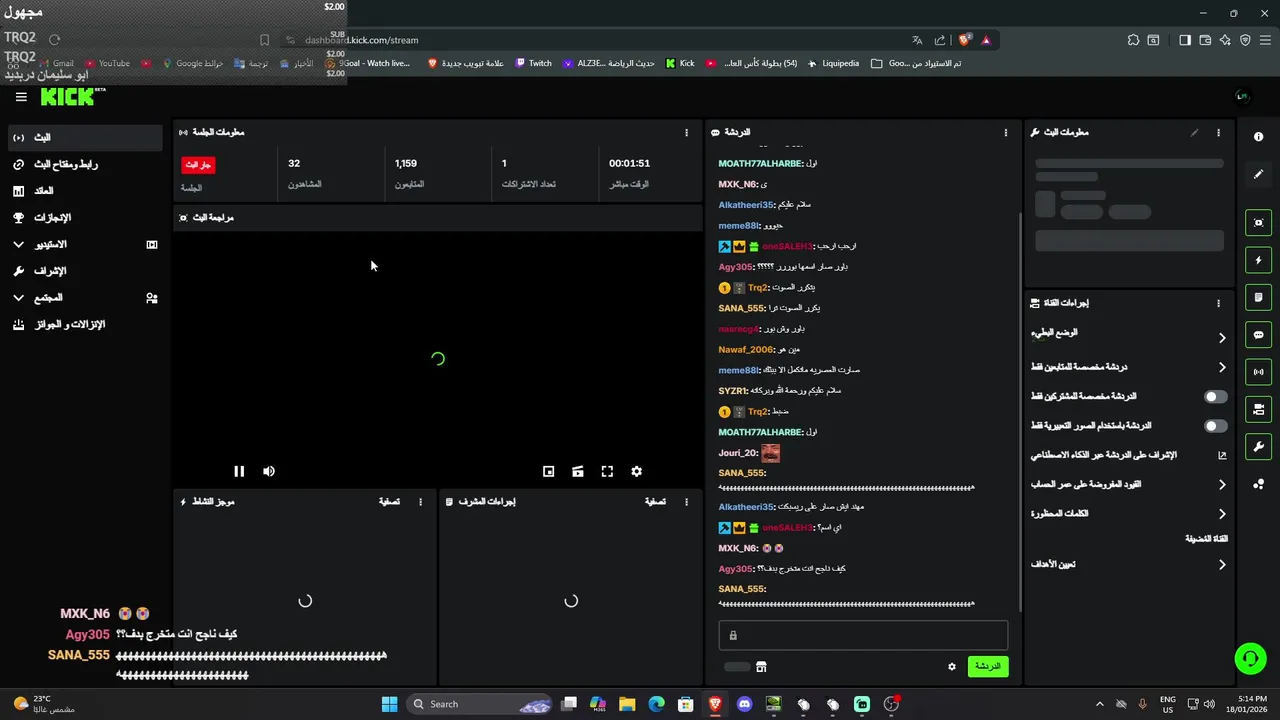
Task: Enter fullscreen in the stream preview
Action: click(x=607, y=471)
